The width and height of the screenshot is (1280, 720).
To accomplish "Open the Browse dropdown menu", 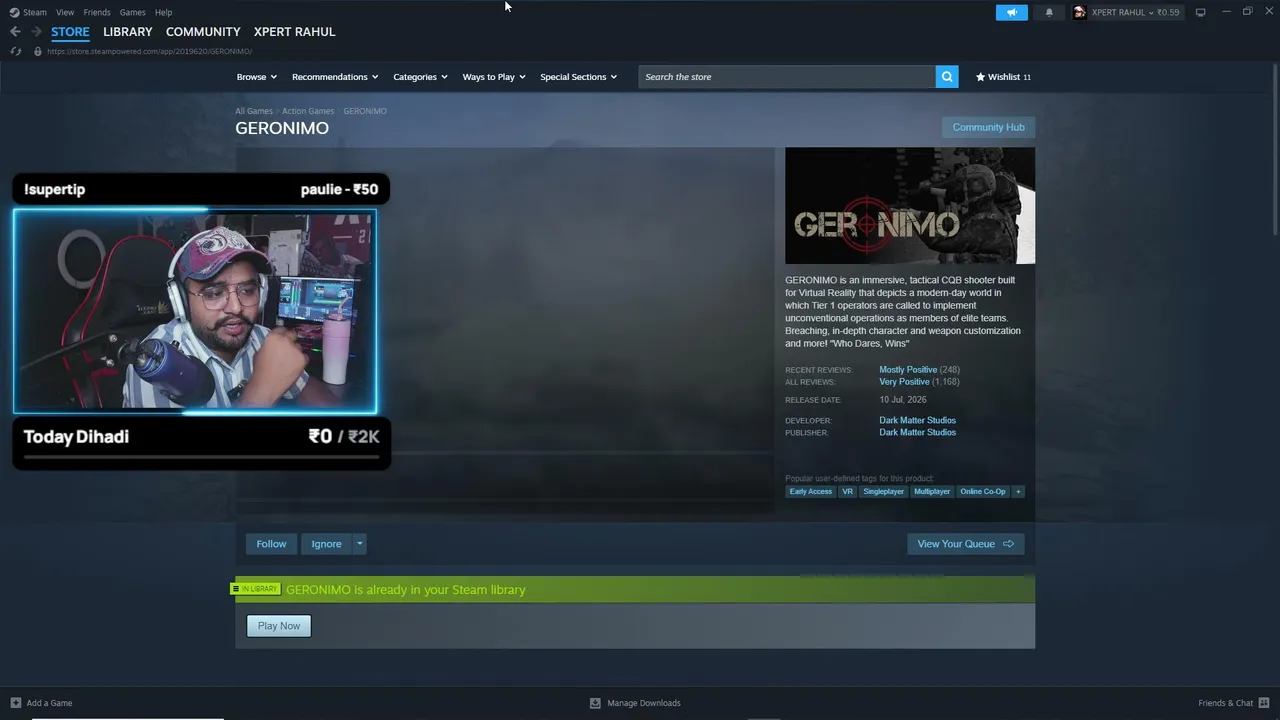I will (257, 77).
